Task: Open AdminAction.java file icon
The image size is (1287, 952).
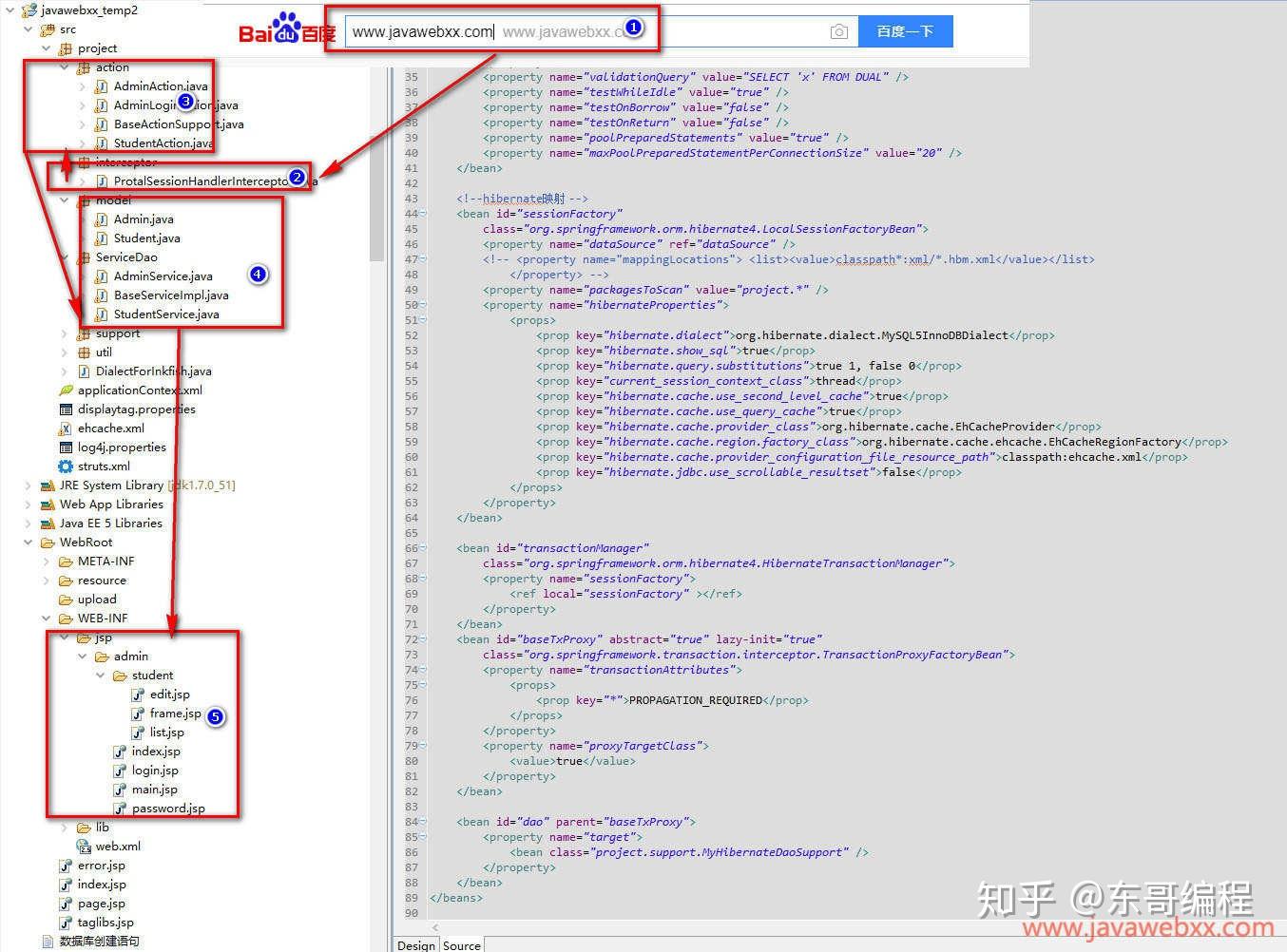Action: click(x=102, y=86)
